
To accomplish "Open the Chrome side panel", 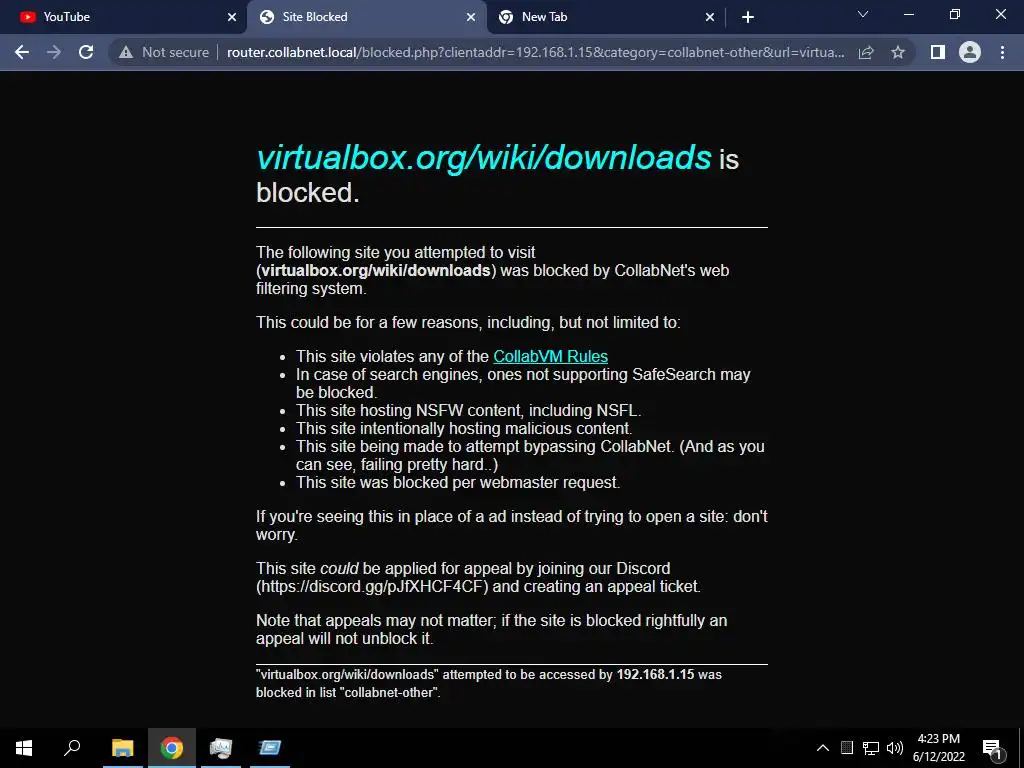I will (938, 52).
